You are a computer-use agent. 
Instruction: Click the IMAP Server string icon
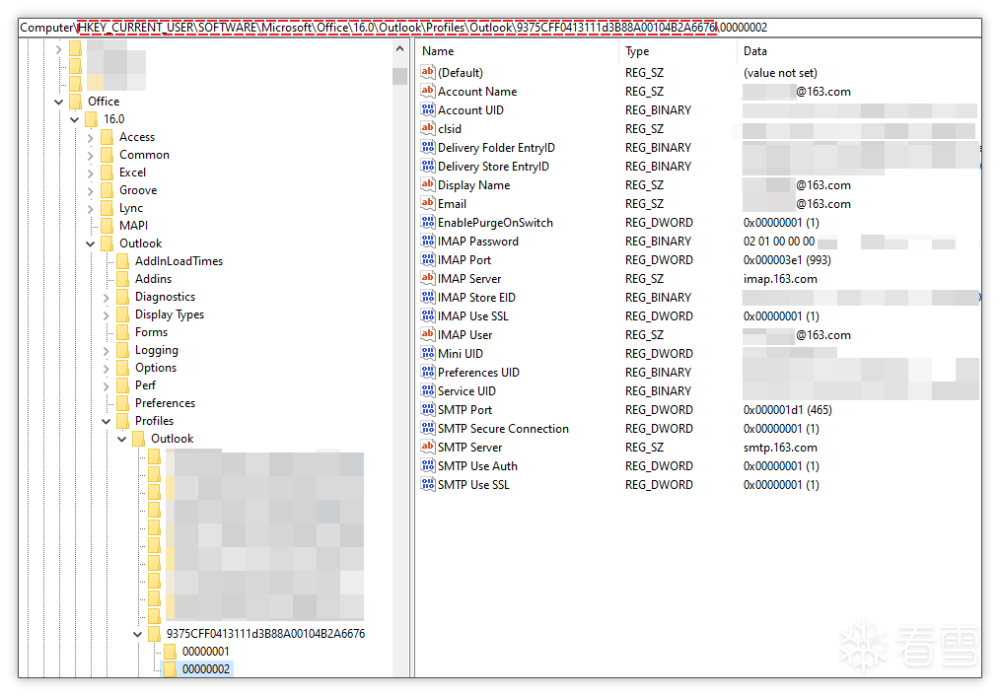tap(427, 278)
